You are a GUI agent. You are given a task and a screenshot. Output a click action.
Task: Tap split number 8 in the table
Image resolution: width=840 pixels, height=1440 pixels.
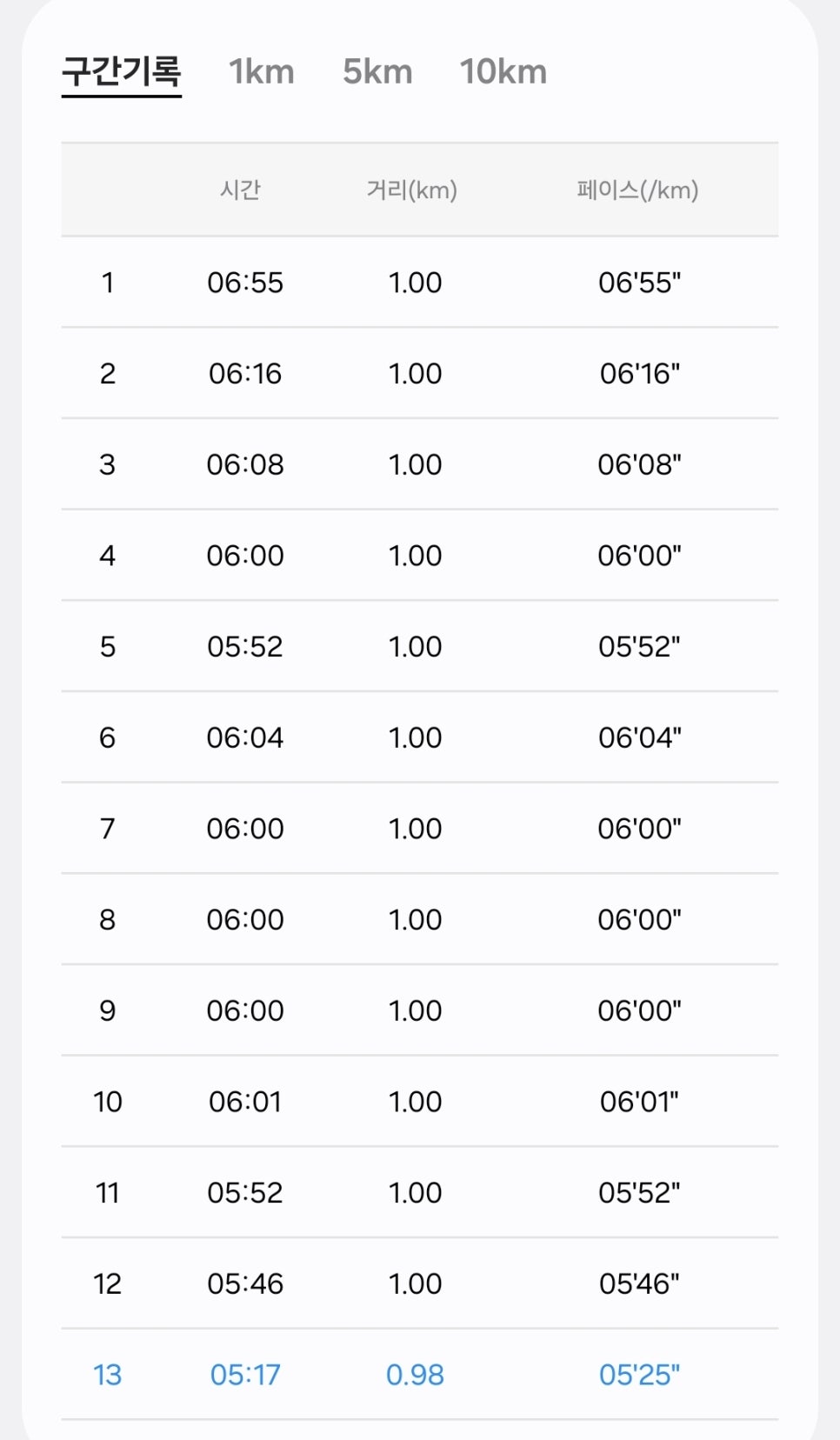click(107, 920)
